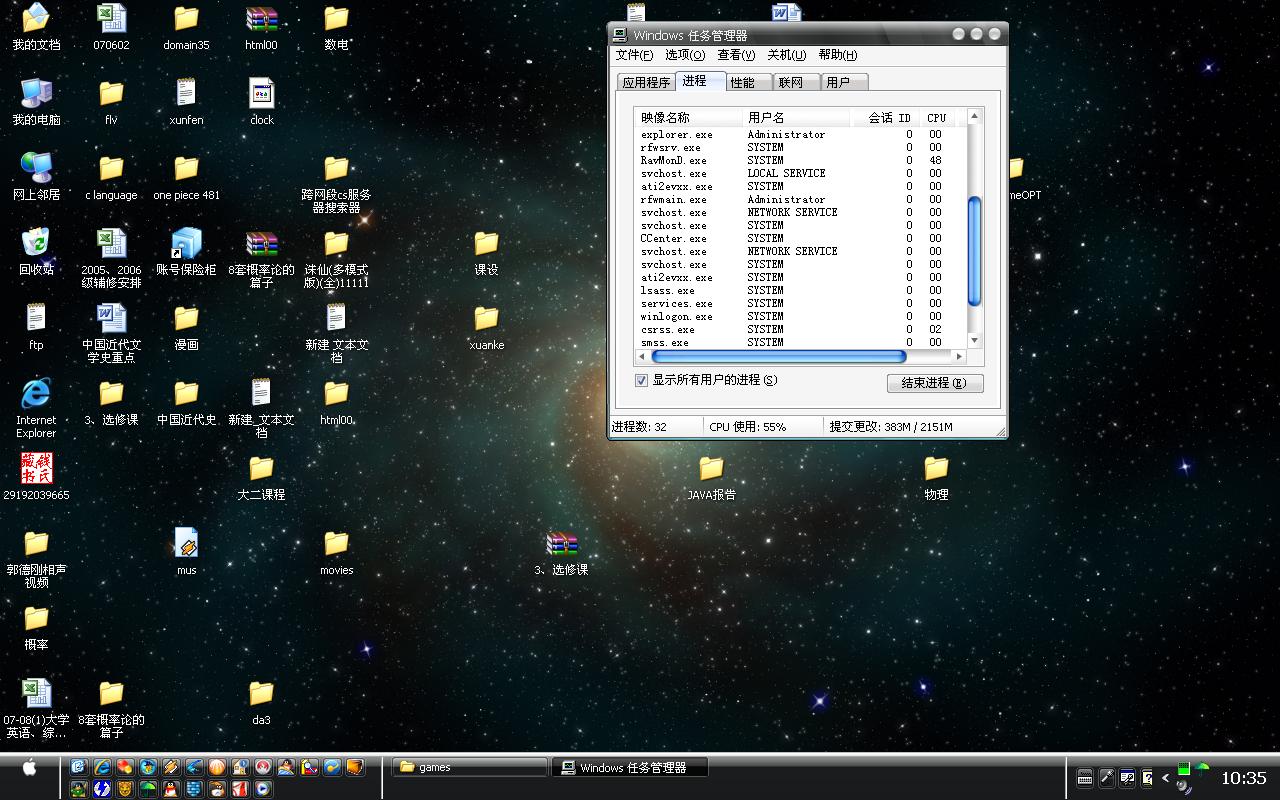Toggle 显示所有用户的进程 checkbox
The image size is (1280, 800).
coord(642,380)
